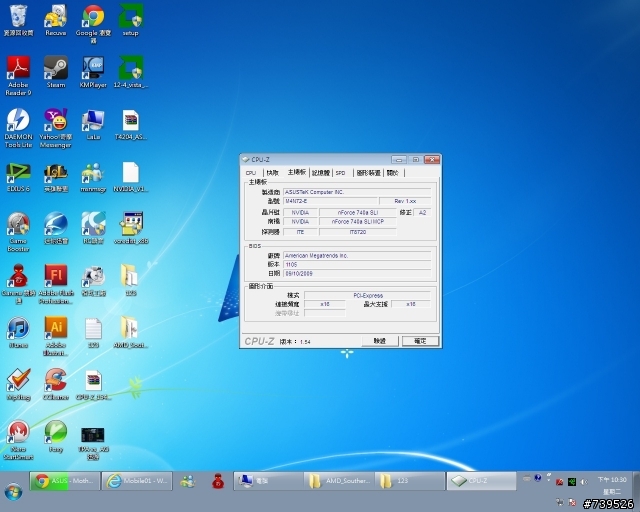Switch to the Chrome ASUS taskbar window
Viewport: 640px width, 512px height.
[x=64, y=481]
